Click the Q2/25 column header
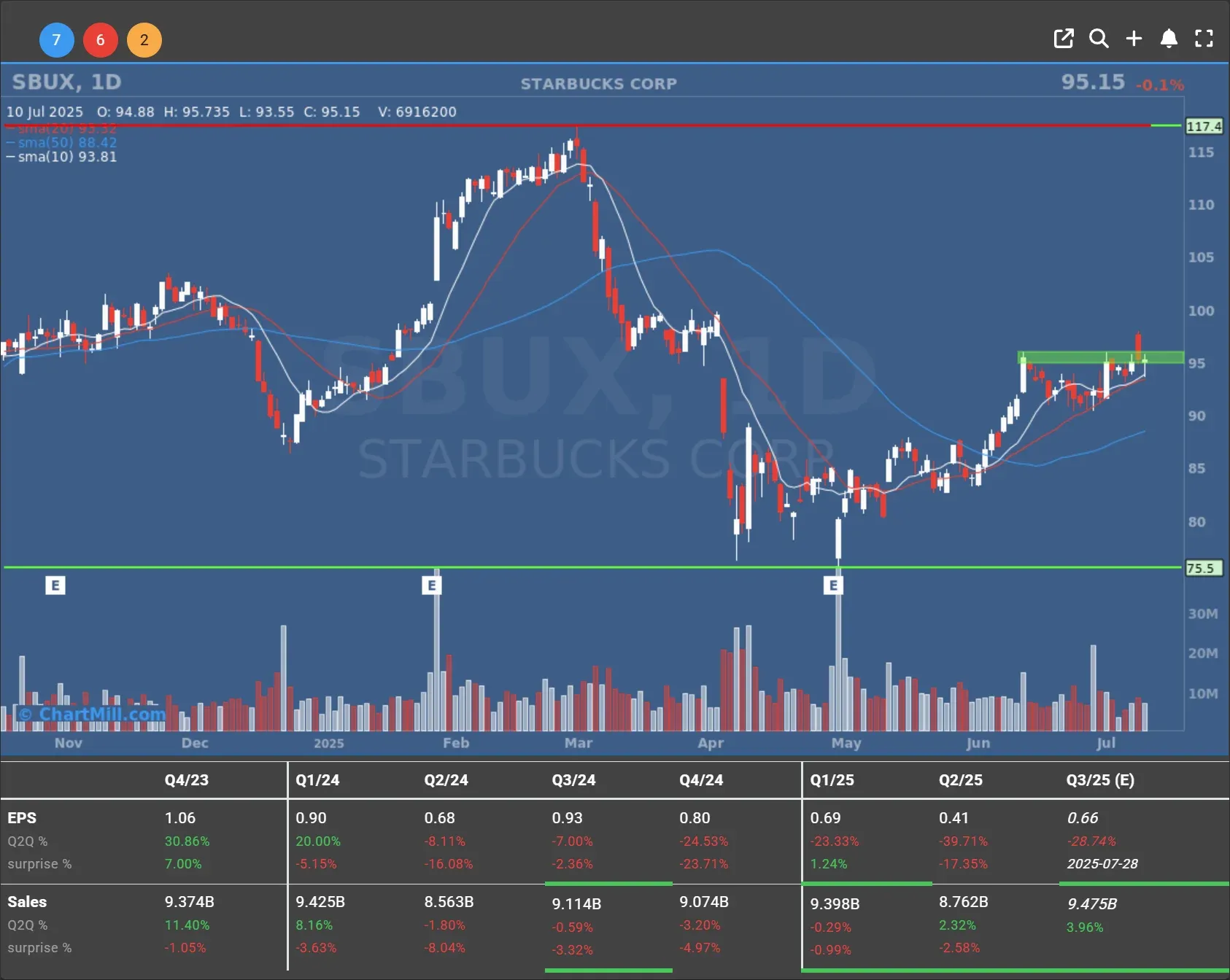1230x980 pixels. point(961,779)
